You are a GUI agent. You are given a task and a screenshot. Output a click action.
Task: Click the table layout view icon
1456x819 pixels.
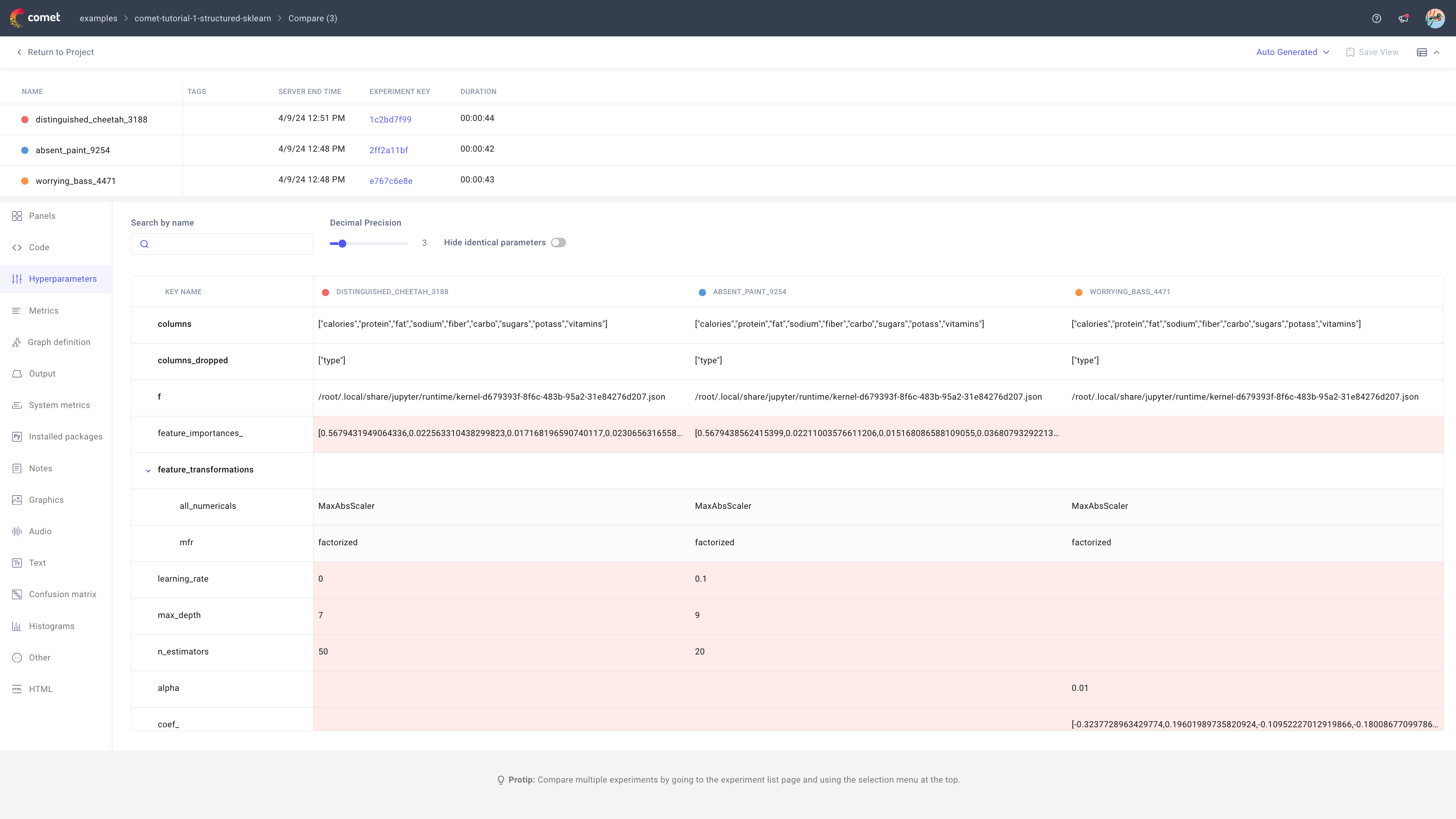pyautogui.click(x=1421, y=52)
